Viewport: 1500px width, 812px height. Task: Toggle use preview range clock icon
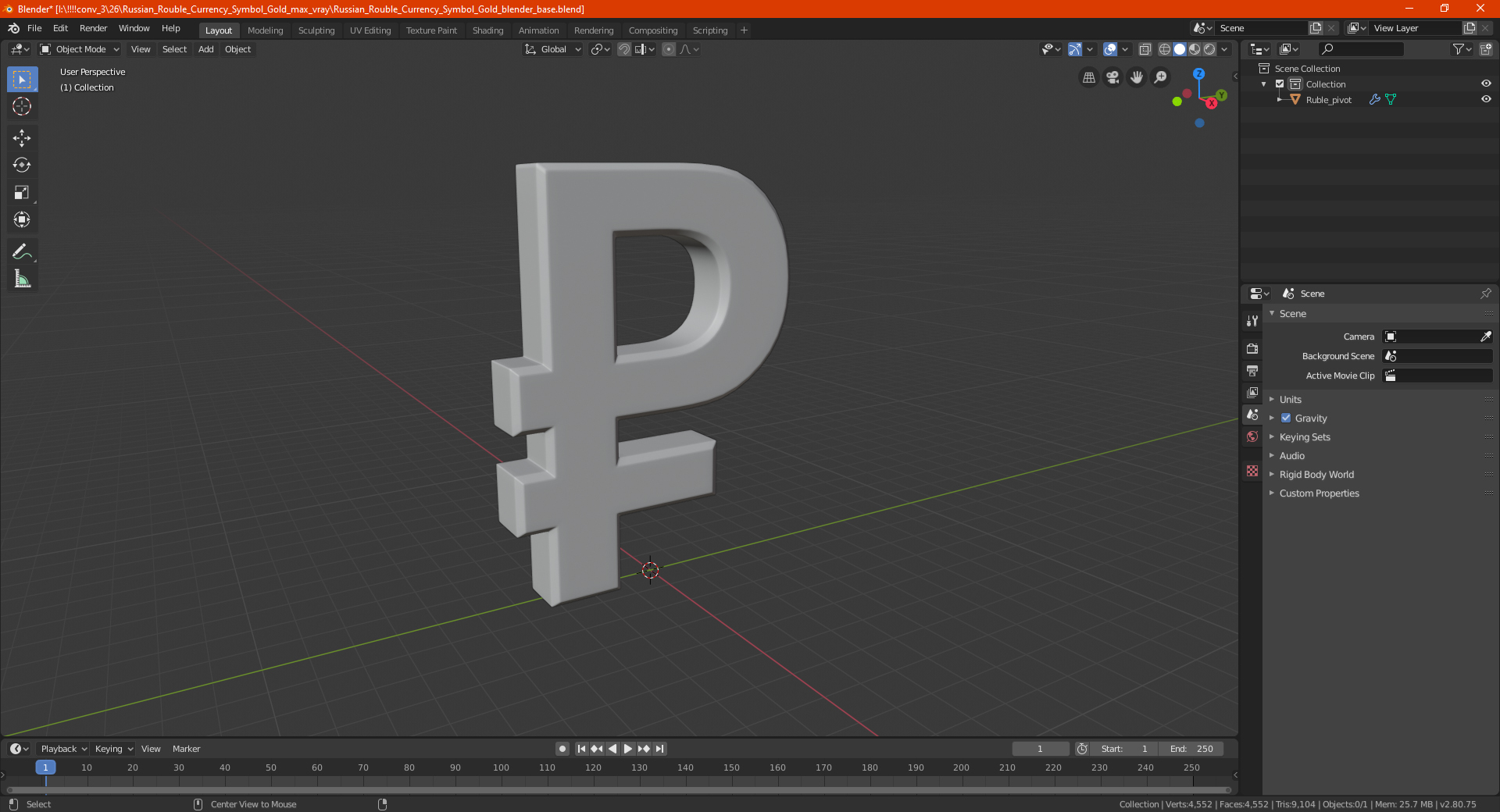pos(1082,749)
